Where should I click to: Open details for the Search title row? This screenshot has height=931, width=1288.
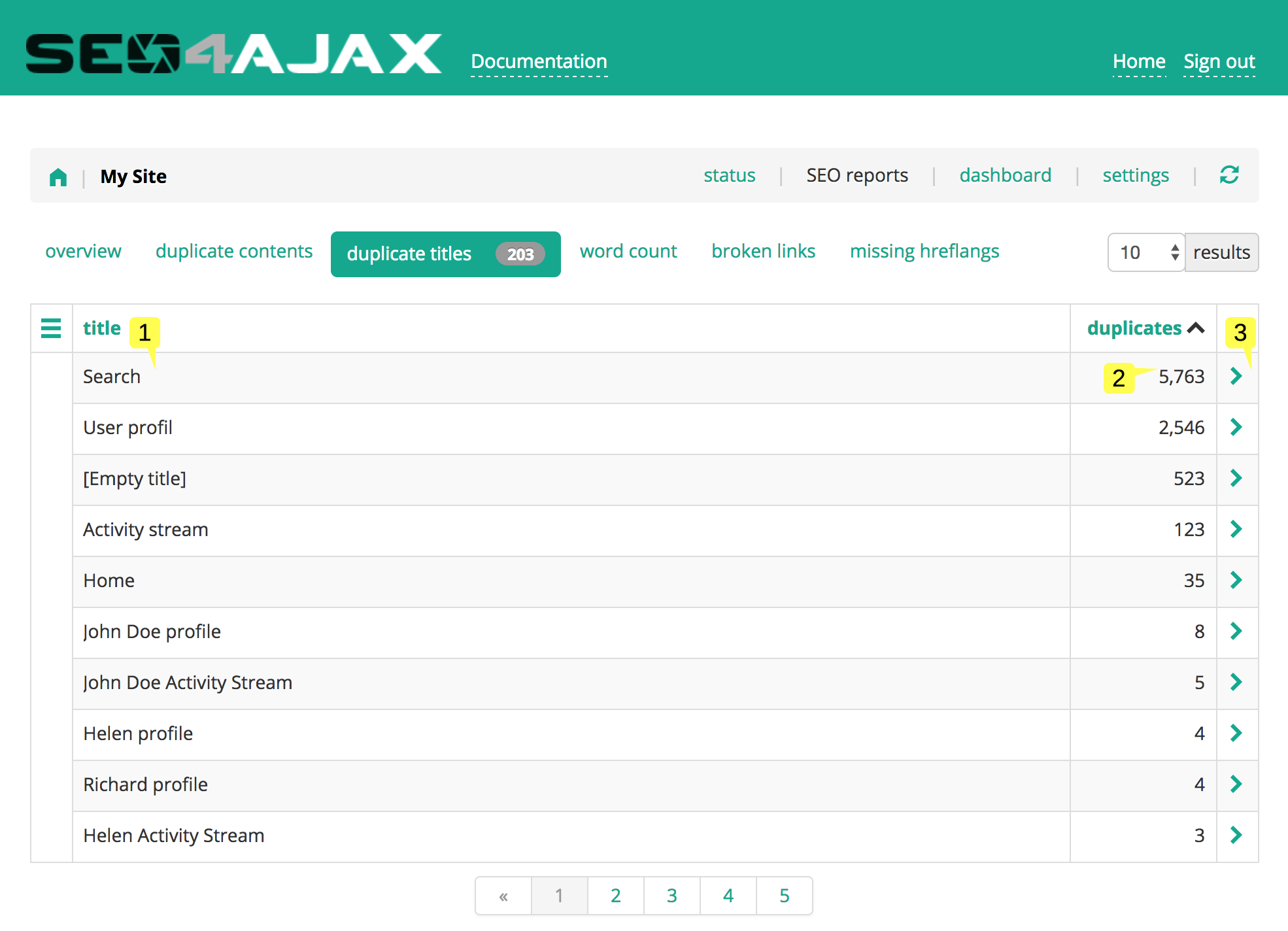tap(1236, 377)
